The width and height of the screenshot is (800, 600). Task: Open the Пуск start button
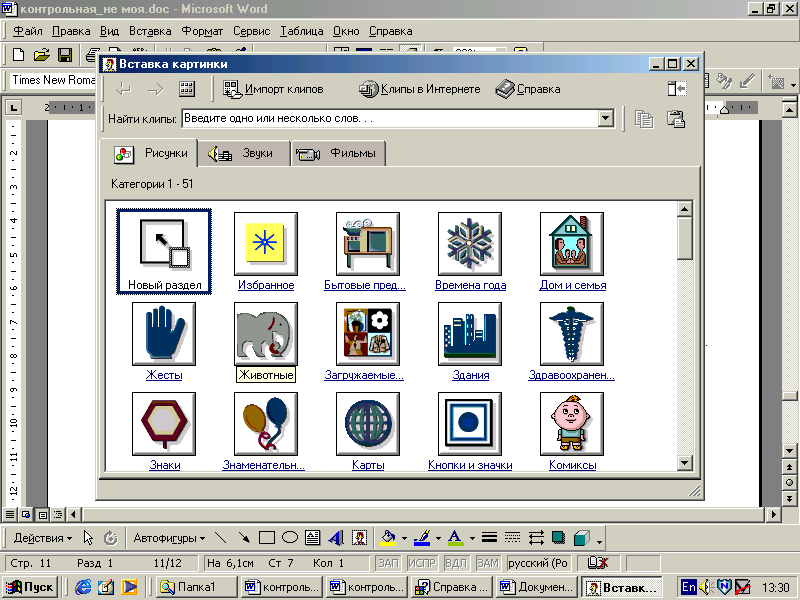pos(30,587)
